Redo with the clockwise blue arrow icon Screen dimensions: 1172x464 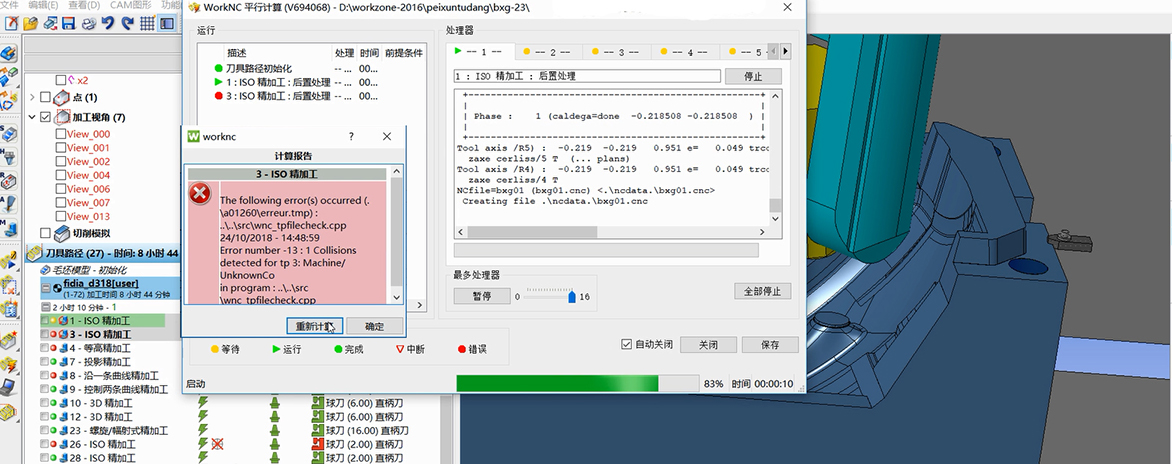(127, 23)
